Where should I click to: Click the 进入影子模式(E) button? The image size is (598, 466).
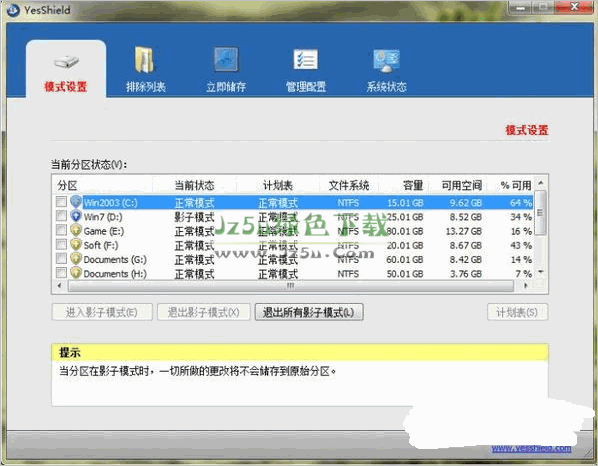click(x=102, y=312)
